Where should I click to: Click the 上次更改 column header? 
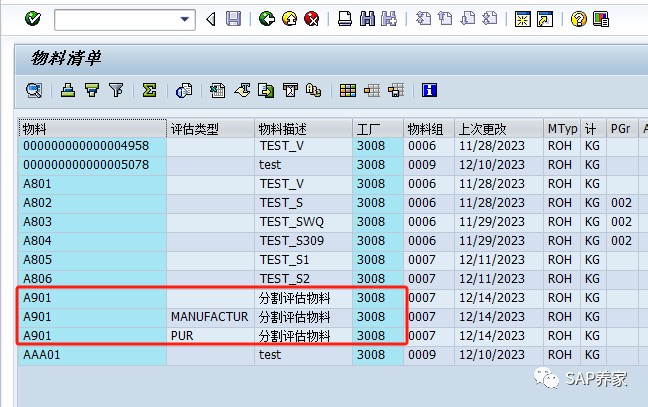pos(499,129)
